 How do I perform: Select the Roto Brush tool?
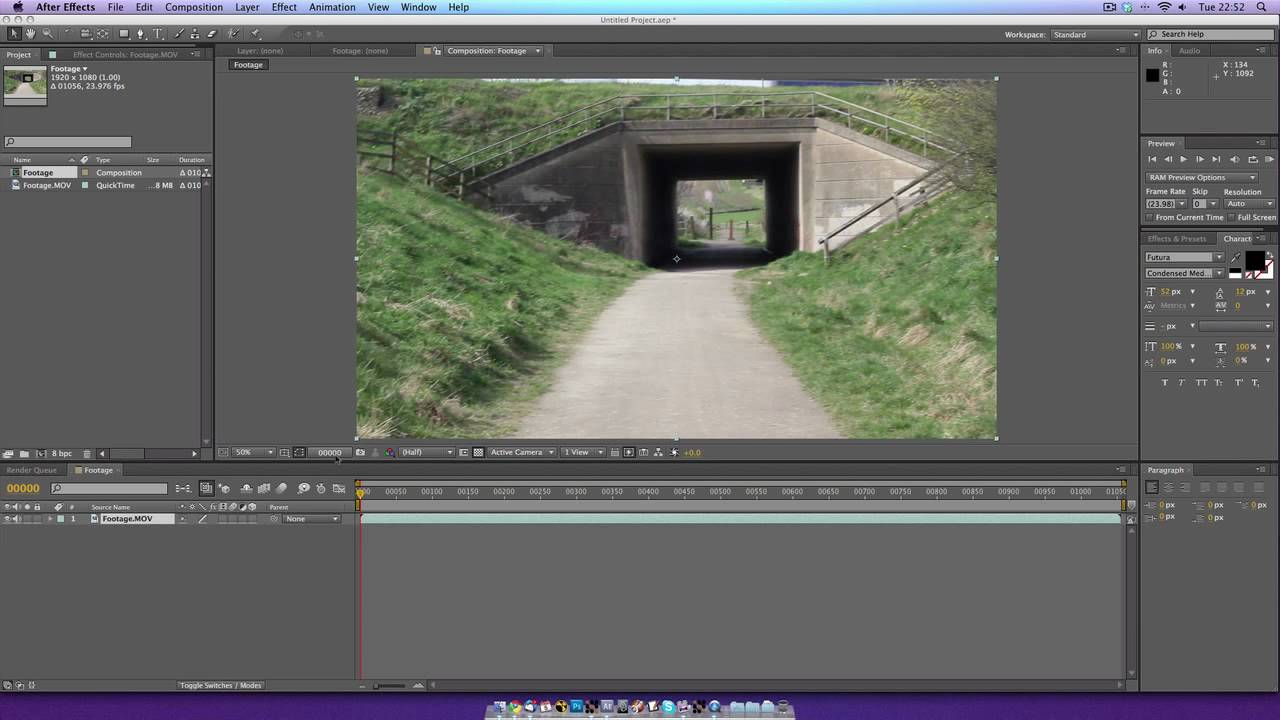233,34
